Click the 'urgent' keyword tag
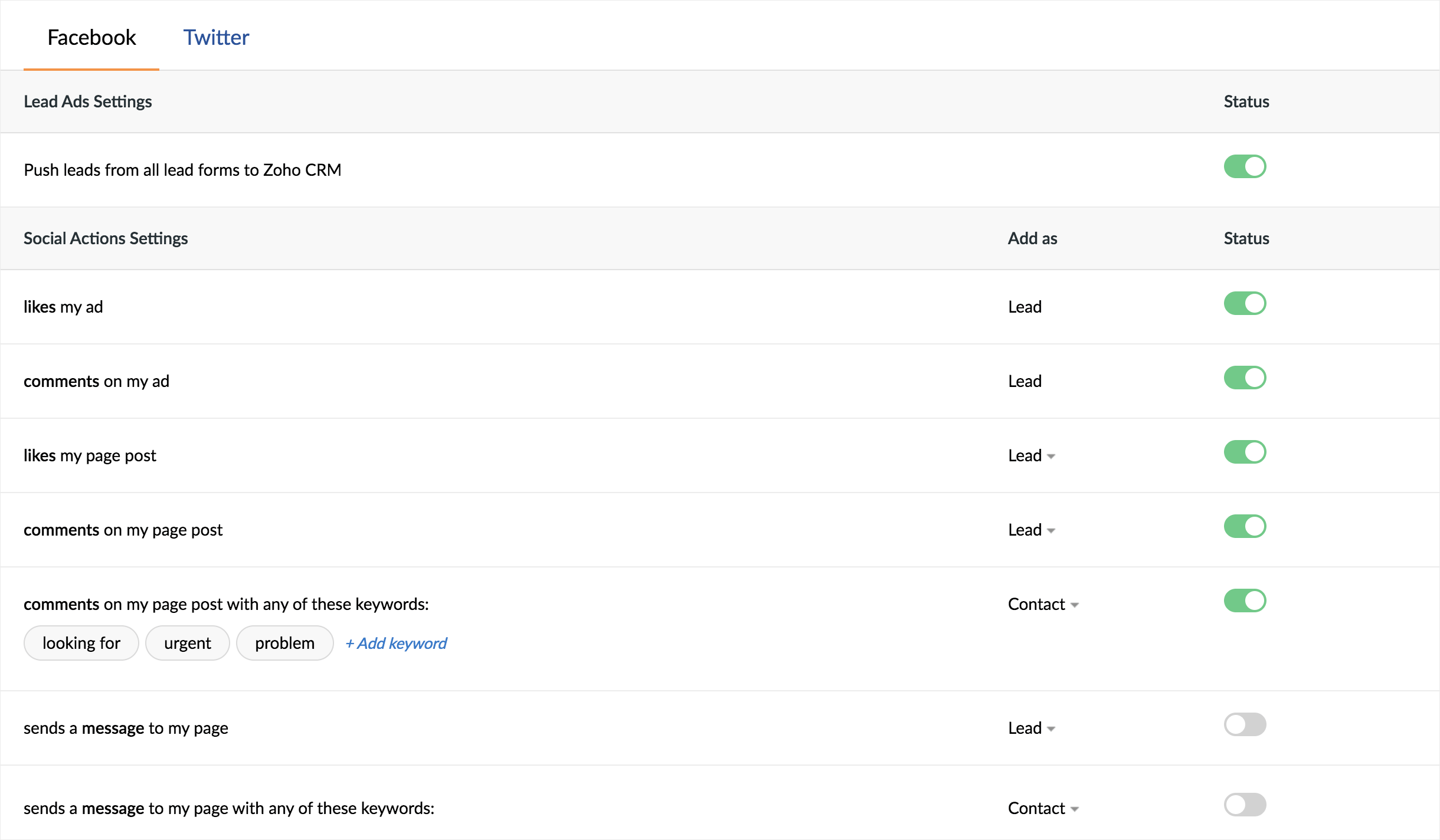The width and height of the screenshot is (1440, 840). pyautogui.click(x=187, y=643)
